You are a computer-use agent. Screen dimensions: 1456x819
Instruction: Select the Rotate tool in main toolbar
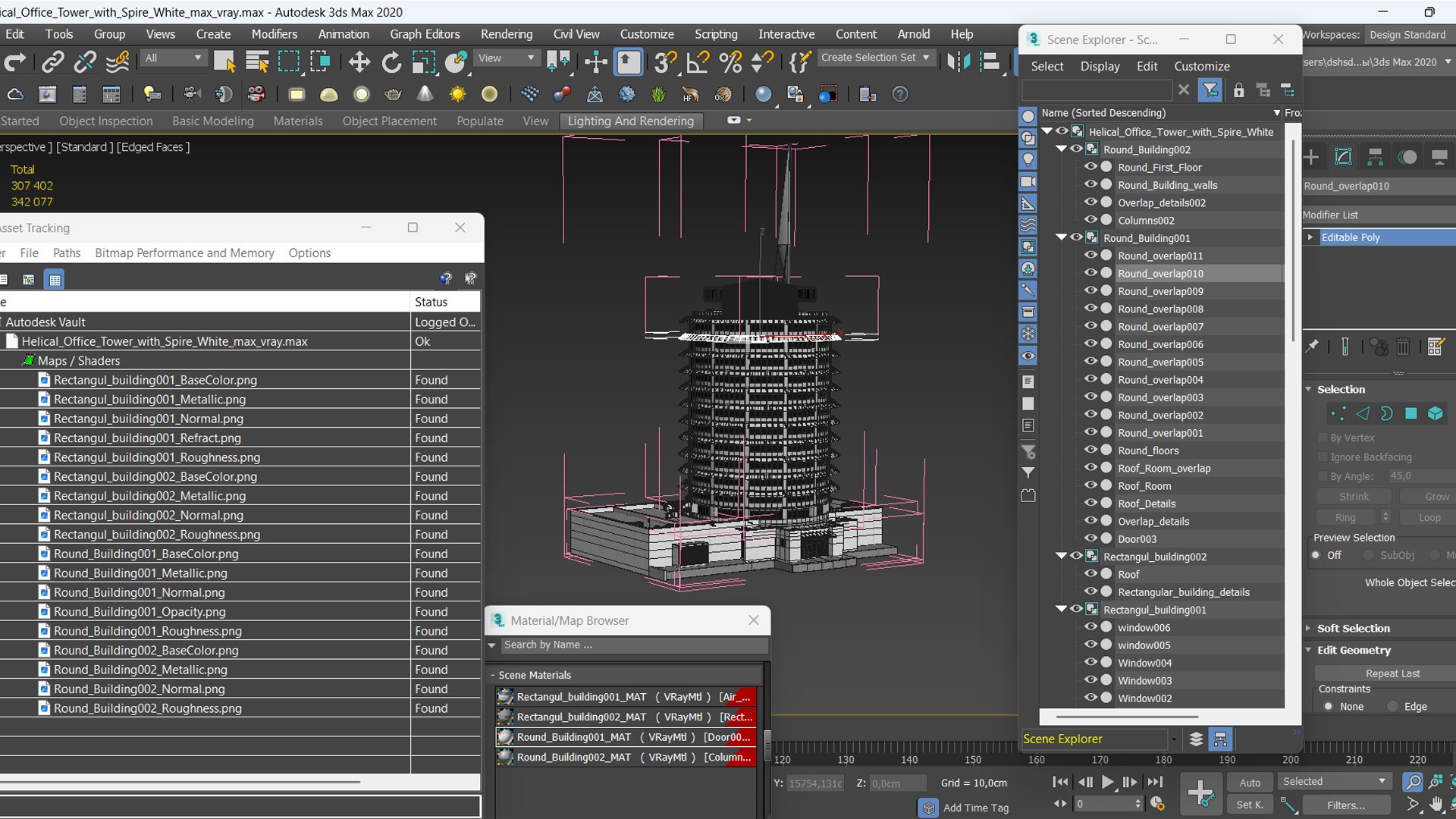[x=391, y=62]
